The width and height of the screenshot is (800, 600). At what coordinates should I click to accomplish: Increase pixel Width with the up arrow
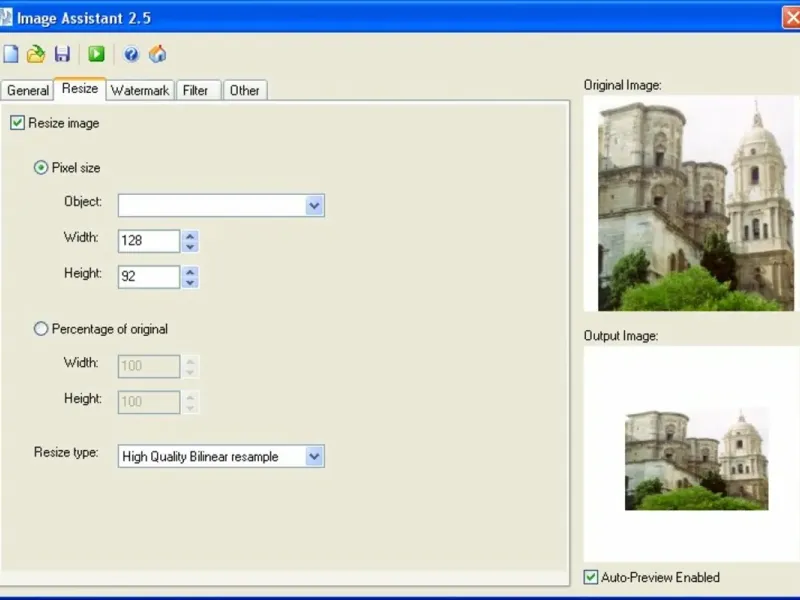point(190,236)
